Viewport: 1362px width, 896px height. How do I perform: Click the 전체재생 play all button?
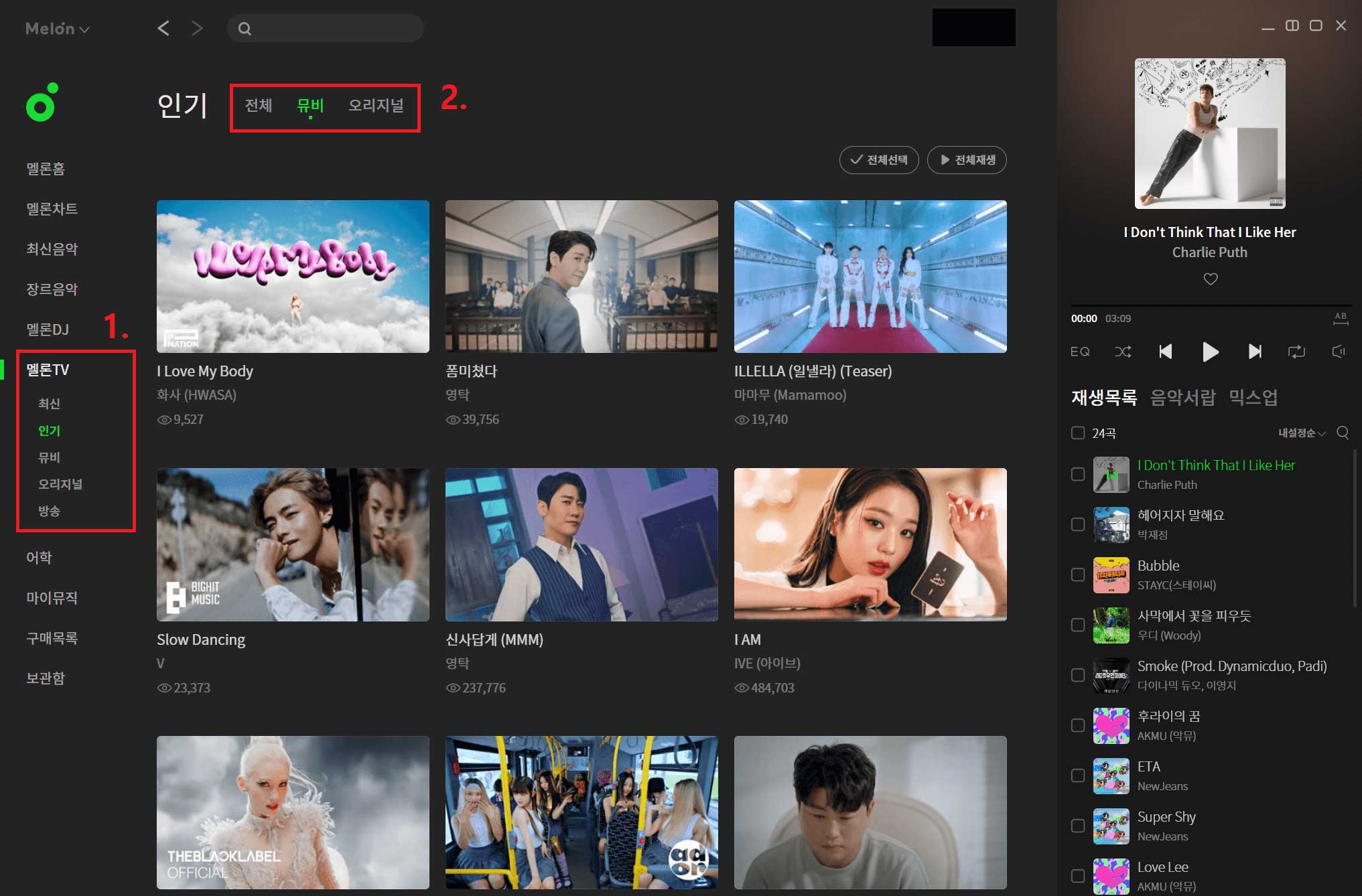coord(967,160)
